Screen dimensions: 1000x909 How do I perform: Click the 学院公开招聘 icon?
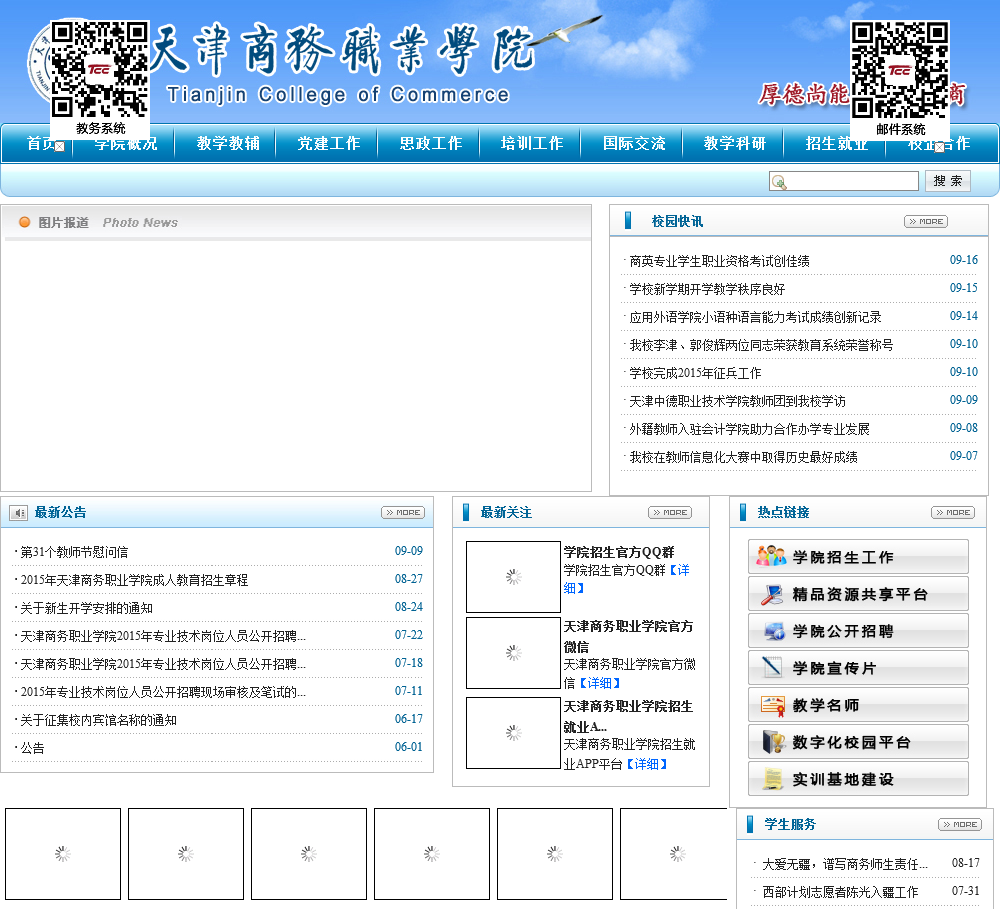pos(774,632)
